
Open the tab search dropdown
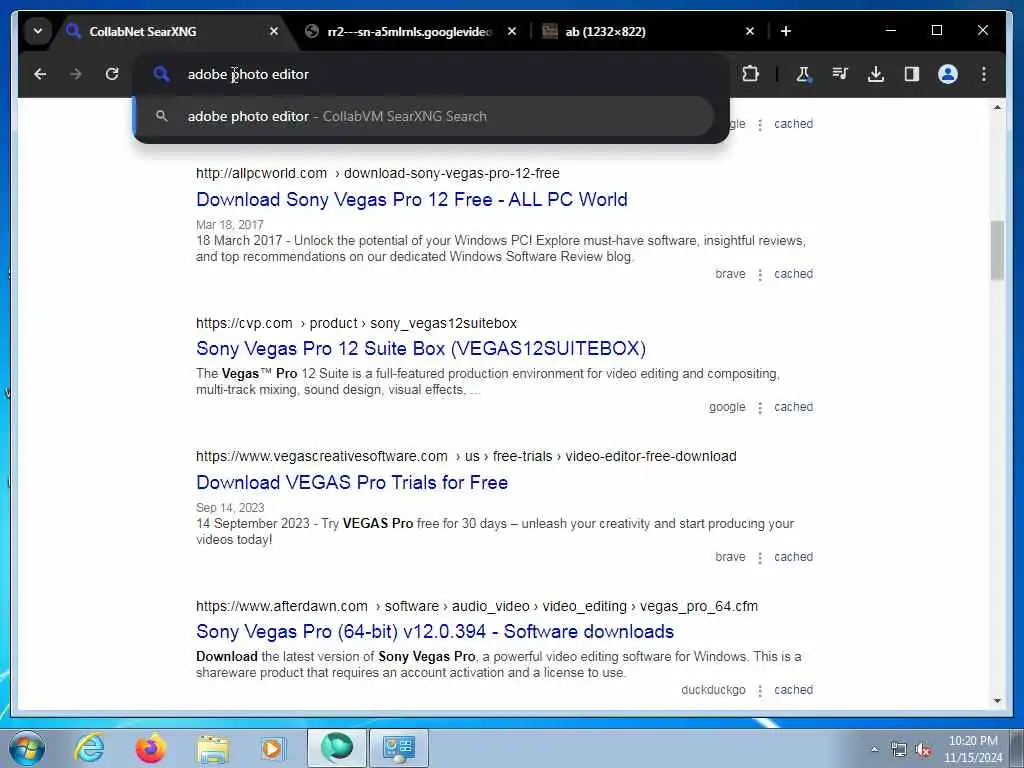38,31
